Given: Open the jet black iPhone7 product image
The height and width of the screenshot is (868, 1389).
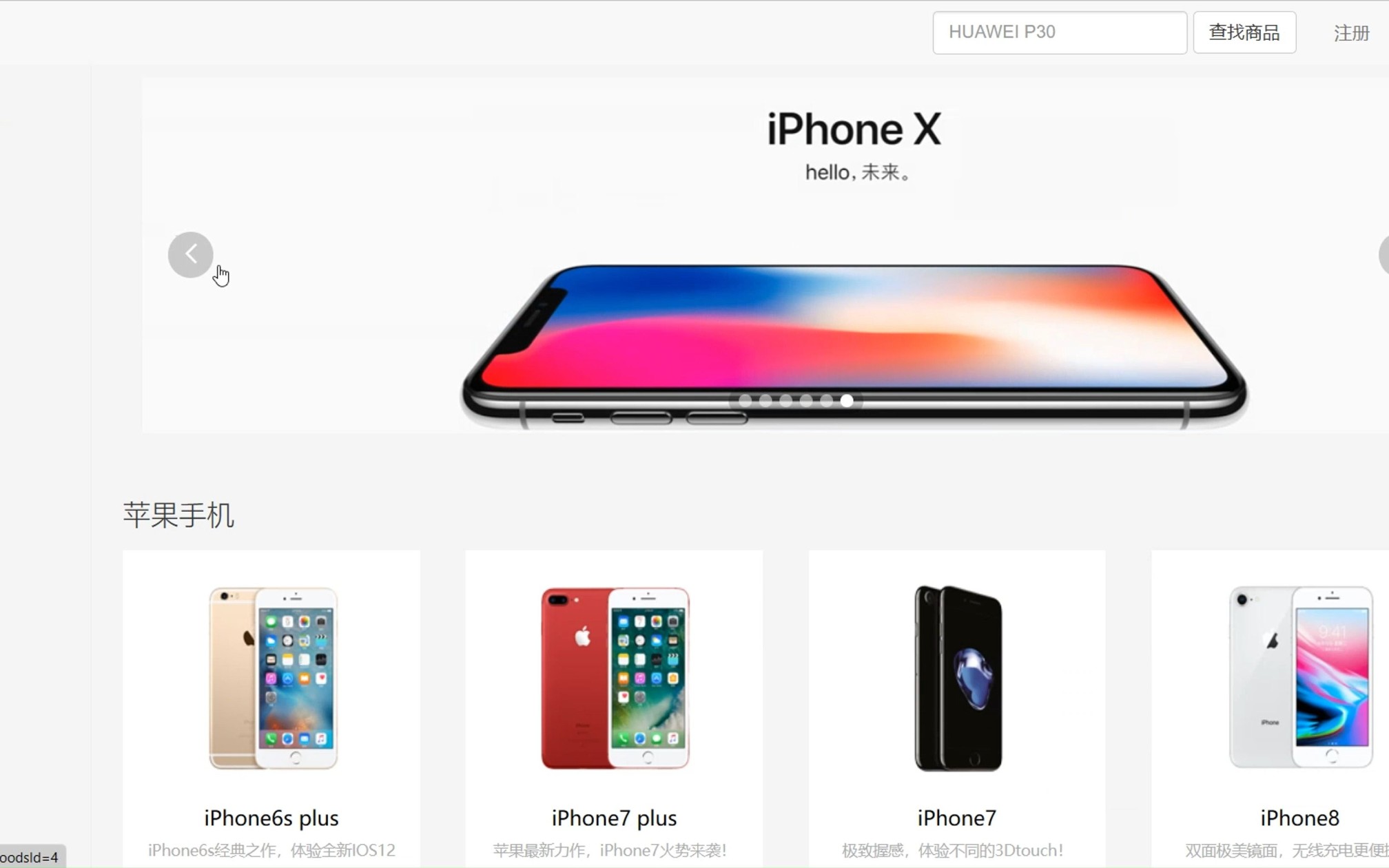Looking at the screenshot, I should (x=958, y=678).
